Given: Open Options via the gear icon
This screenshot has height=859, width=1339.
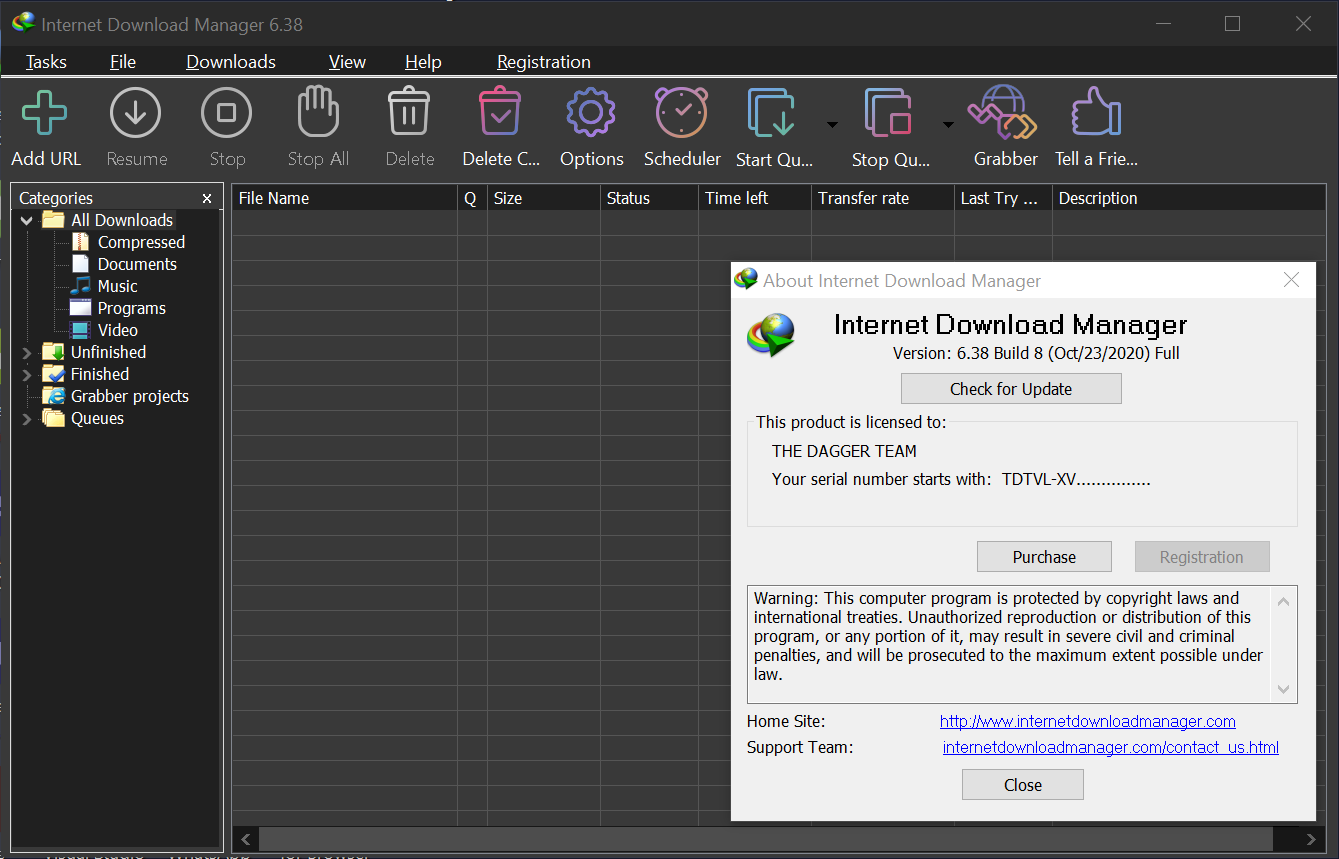Looking at the screenshot, I should pyautogui.click(x=591, y=113).
